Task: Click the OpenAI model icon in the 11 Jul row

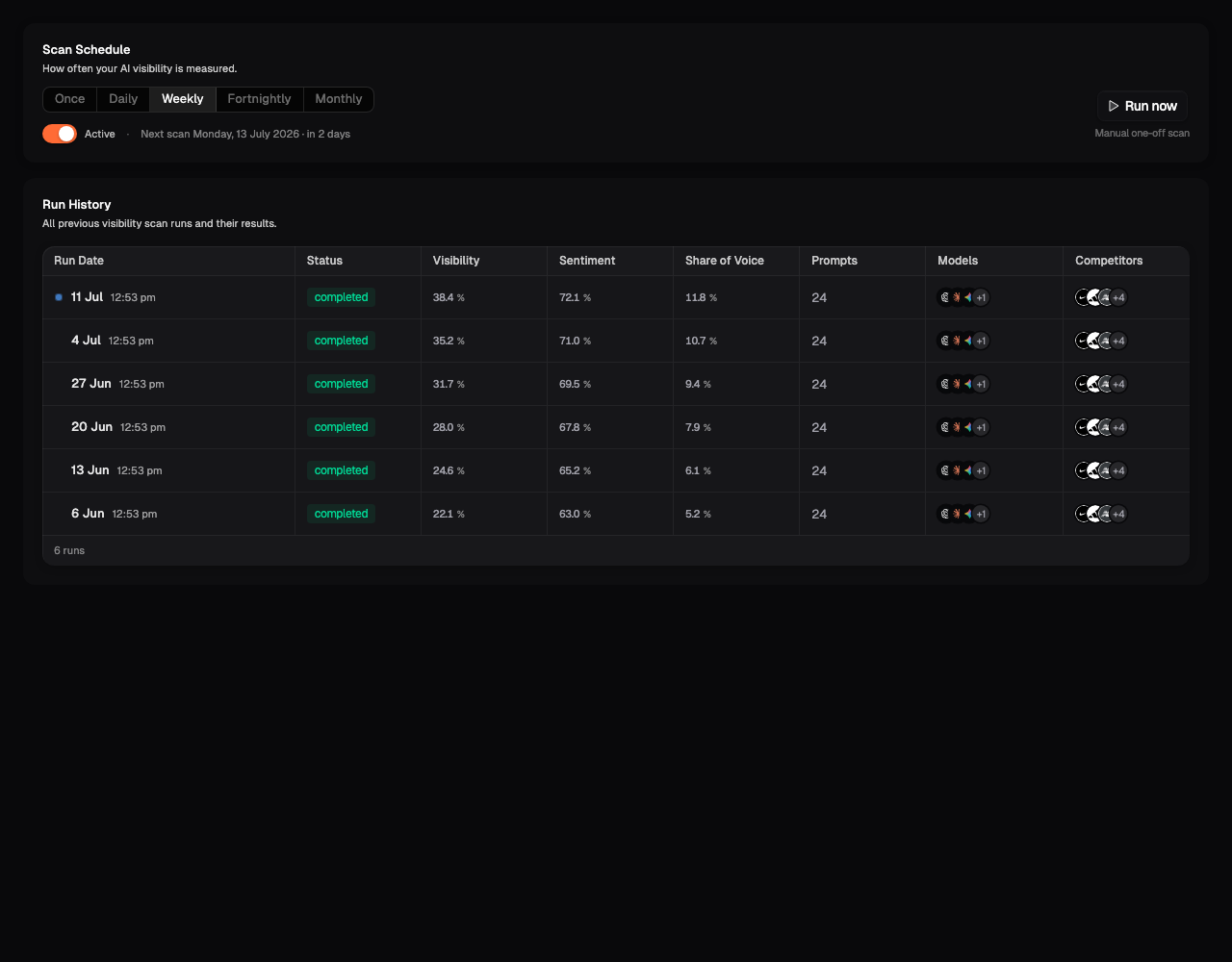Action: coord(945,298)
